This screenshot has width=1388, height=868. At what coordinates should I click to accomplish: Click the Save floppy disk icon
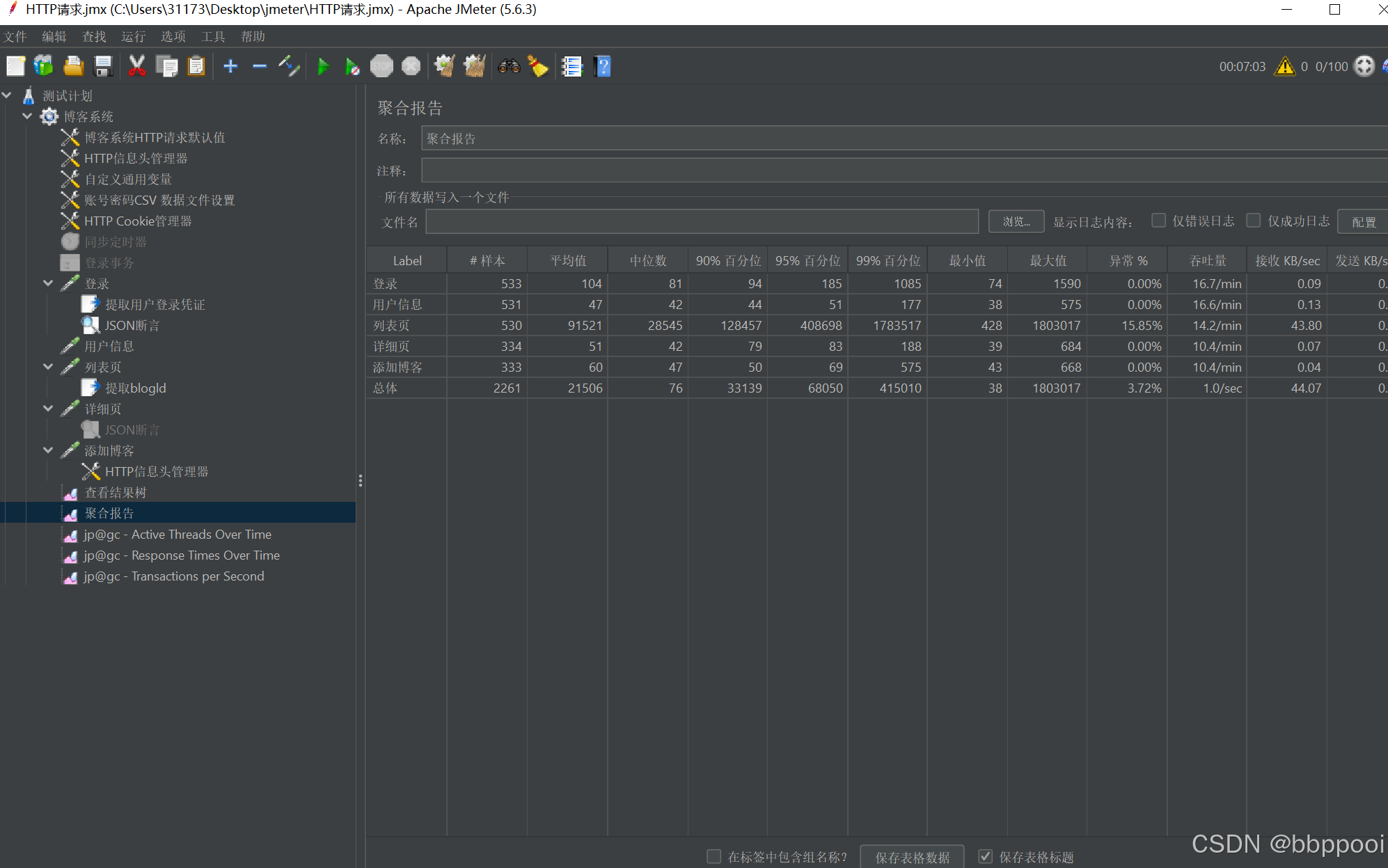point(104,67)
